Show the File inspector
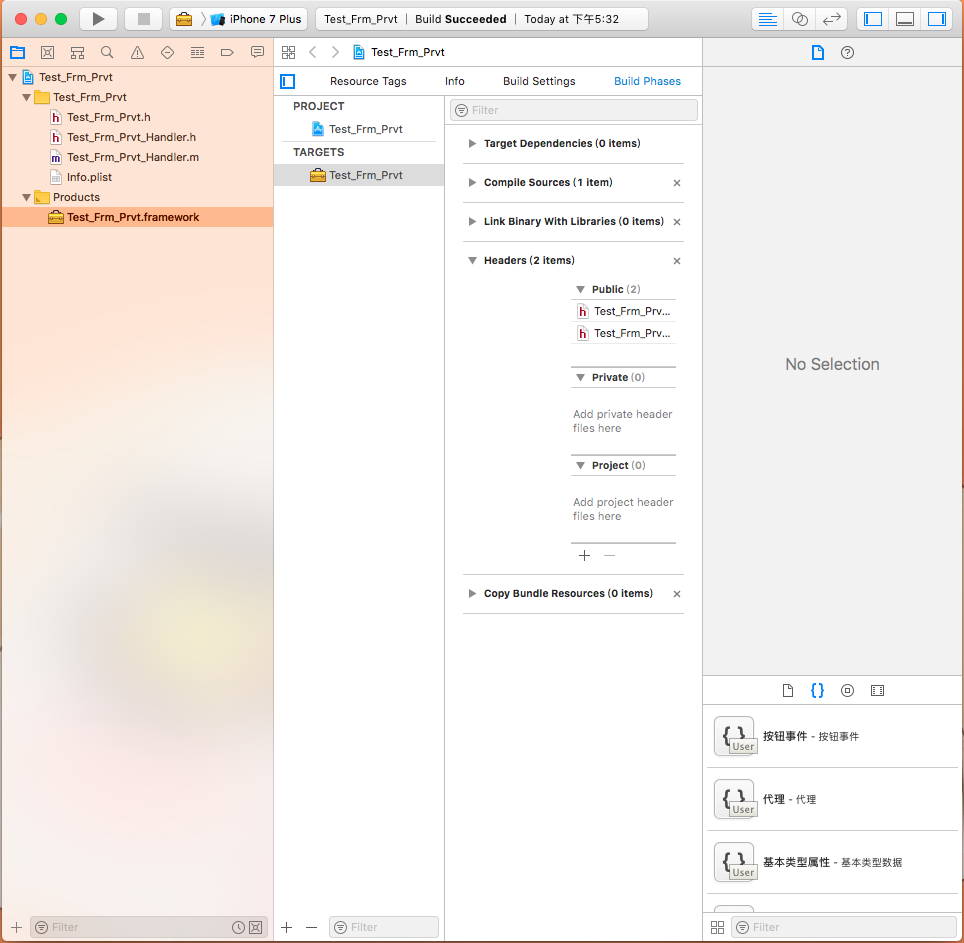This screenshot has width=964, height=943. pyautogui.click(x=818, y=52)
